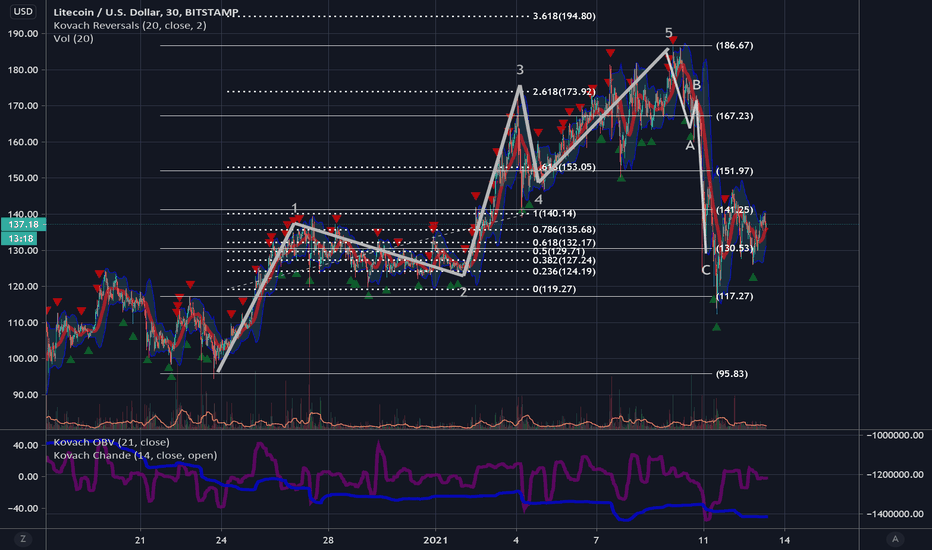Click horizontal line label (130.53)

(734, 249)
